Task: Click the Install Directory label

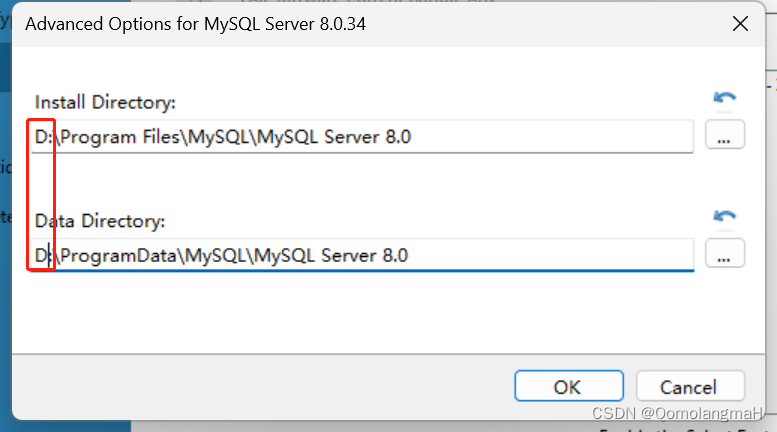Action: coord(105,102)
